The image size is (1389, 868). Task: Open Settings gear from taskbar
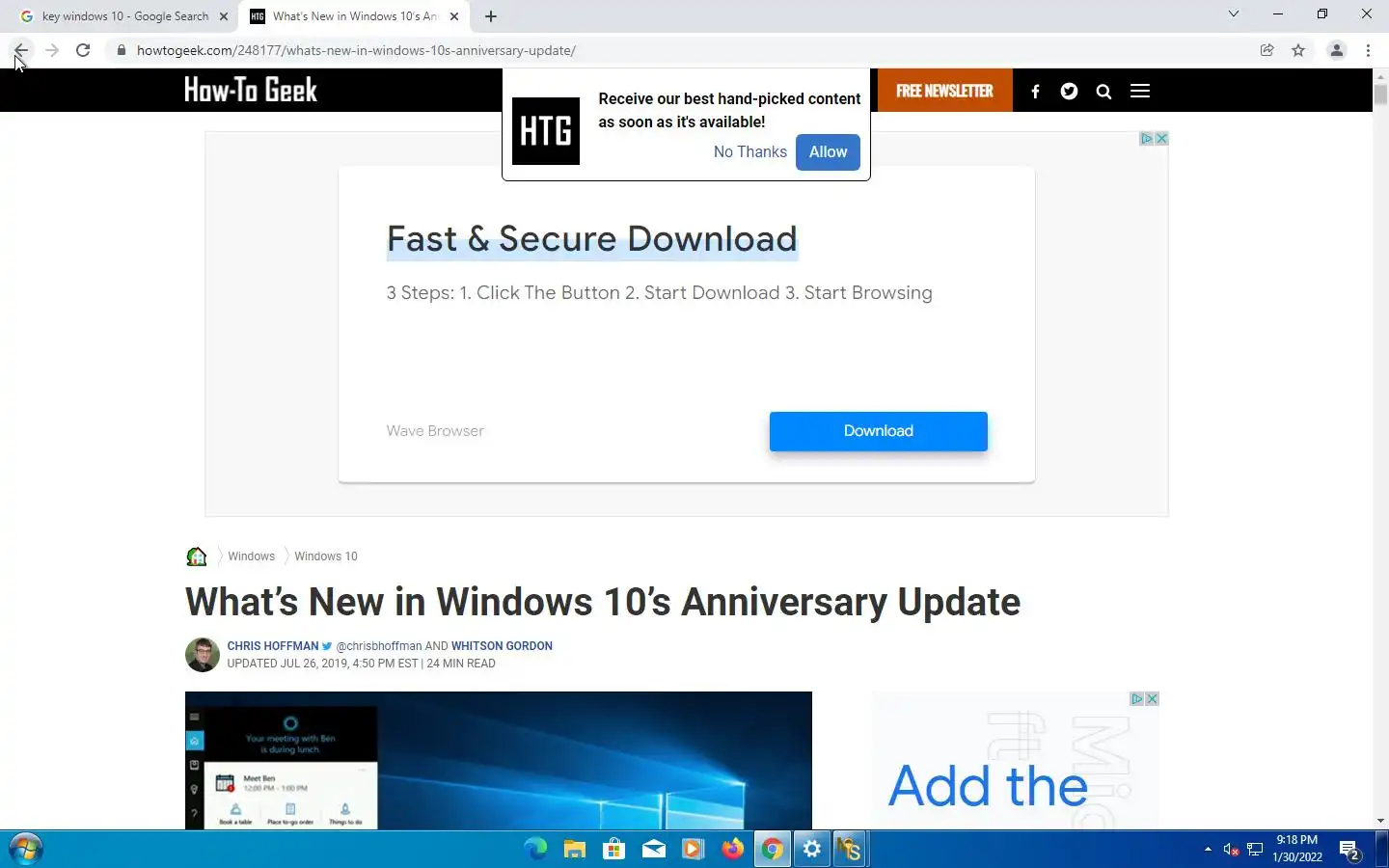point(812,849)
